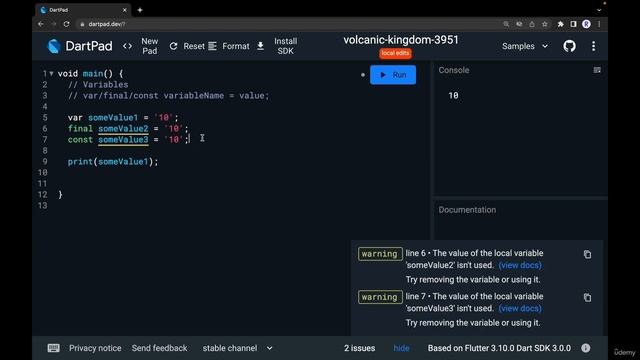
Task: Click the console output value 10
Action: click(453, 96)
